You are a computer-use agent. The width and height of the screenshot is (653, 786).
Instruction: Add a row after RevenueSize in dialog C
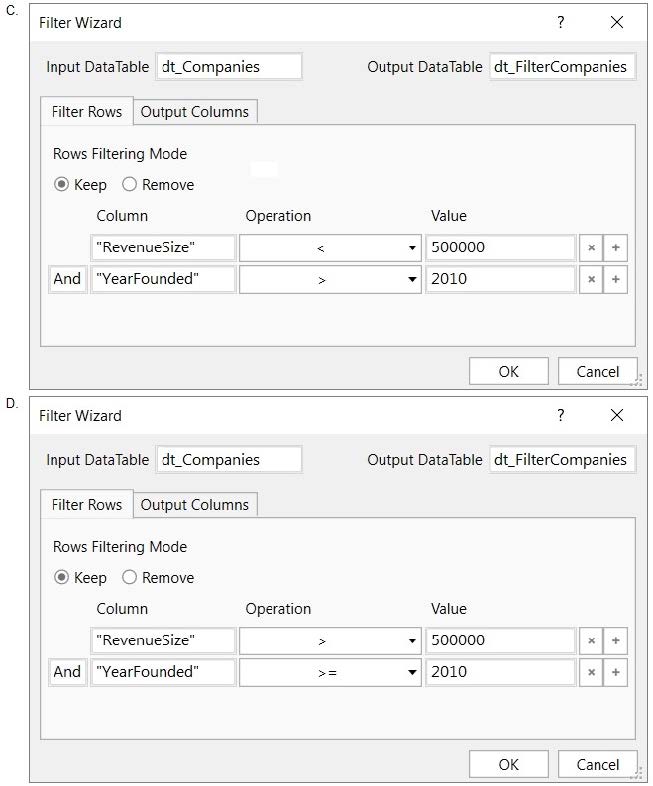(615, 248)
